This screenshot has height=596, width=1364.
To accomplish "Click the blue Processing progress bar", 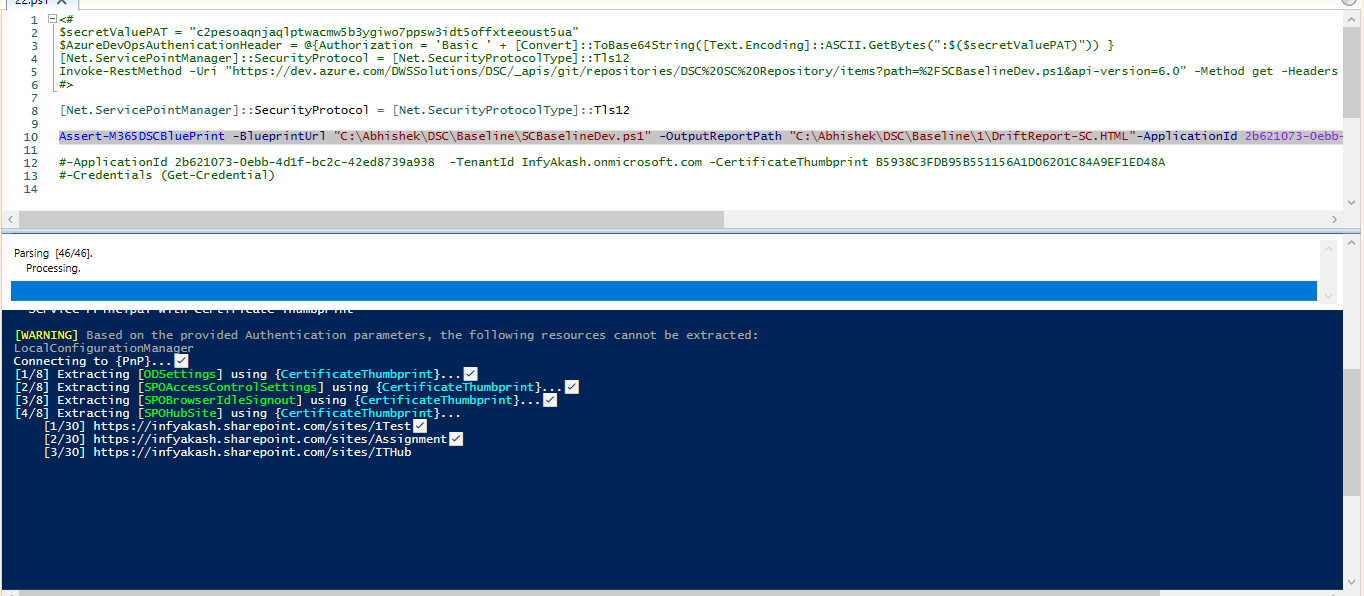I will (x=660, y=289).
